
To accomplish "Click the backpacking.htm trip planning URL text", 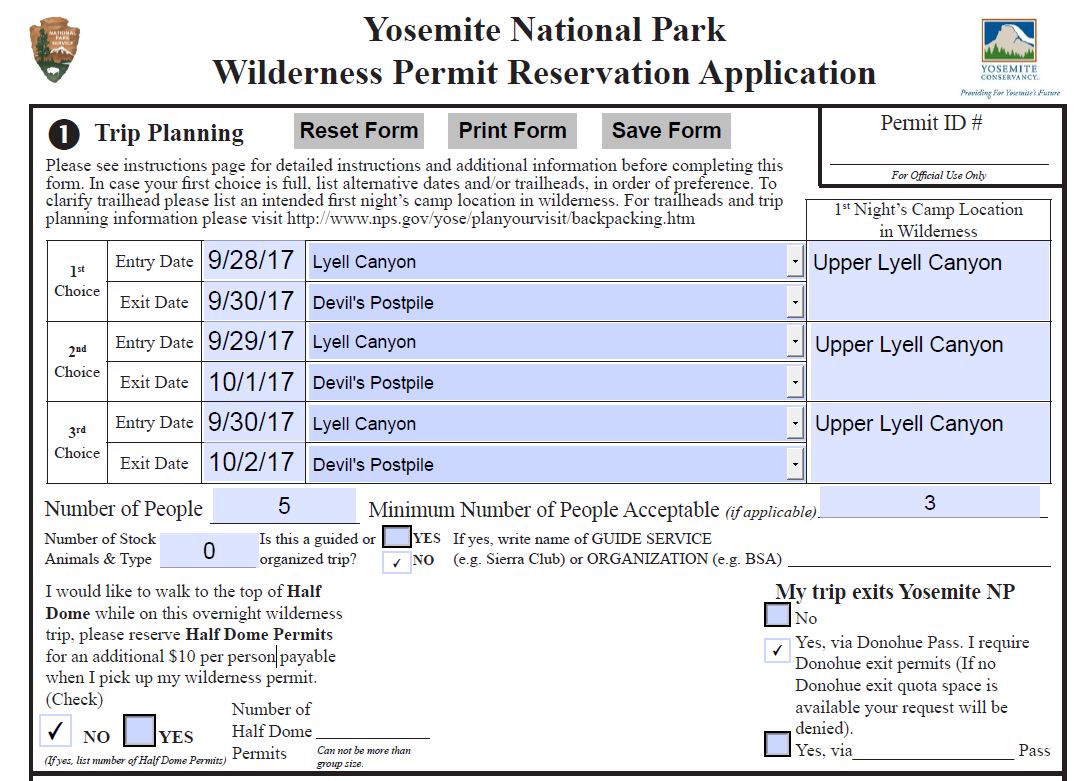I will click(491, 219).
